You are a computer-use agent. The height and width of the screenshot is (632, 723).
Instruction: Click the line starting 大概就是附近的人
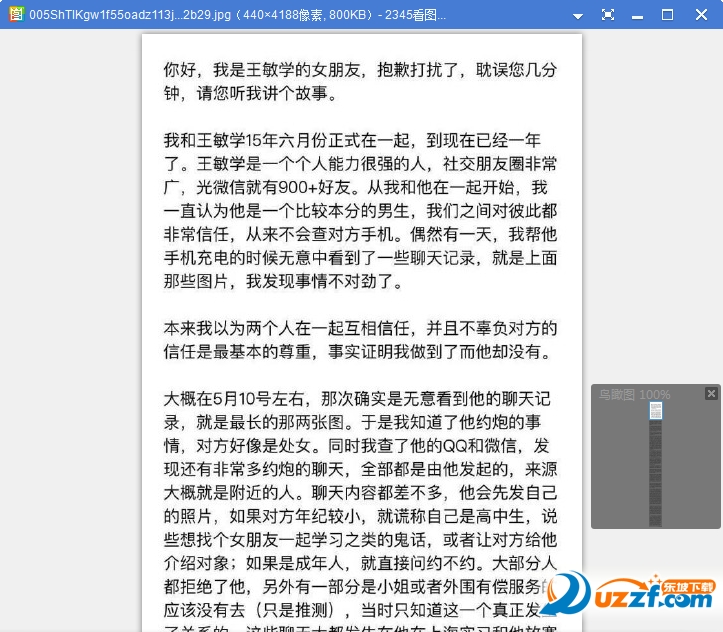coord(360,493)
